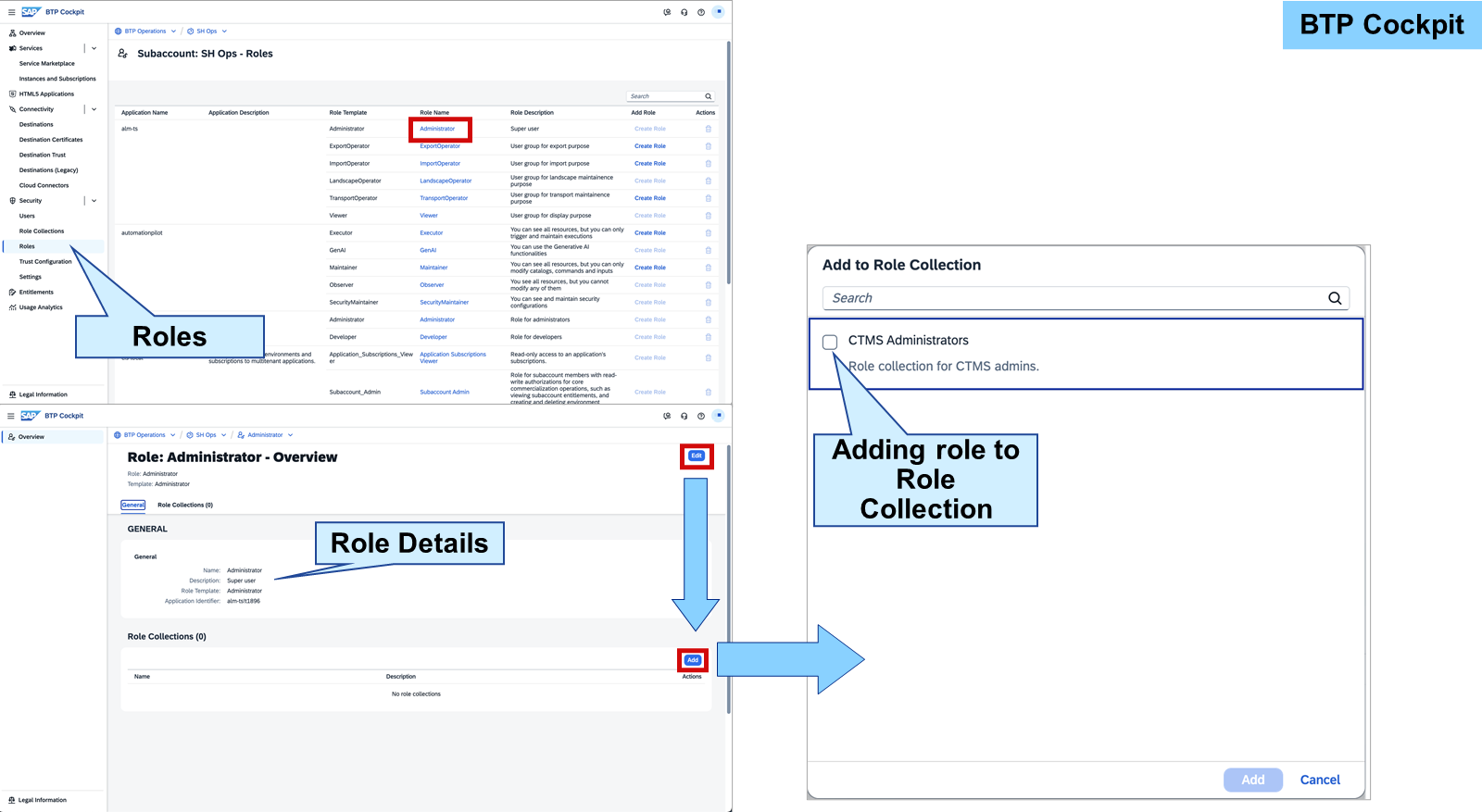Open the SecurityMaintainer role link
Screen dimensions: 1482x812
tap(445, 303)
